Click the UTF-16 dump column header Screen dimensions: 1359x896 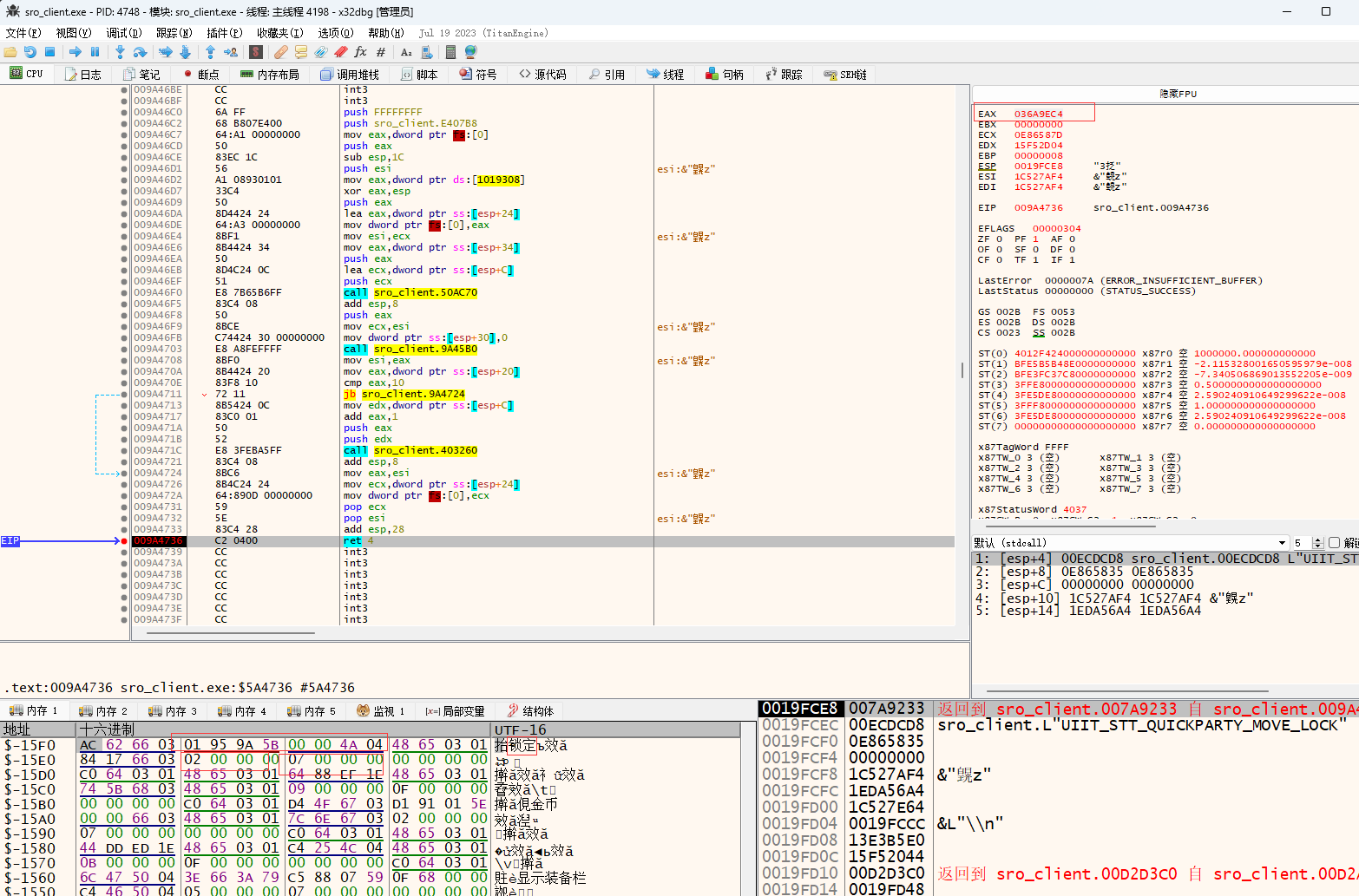(616, 730)
